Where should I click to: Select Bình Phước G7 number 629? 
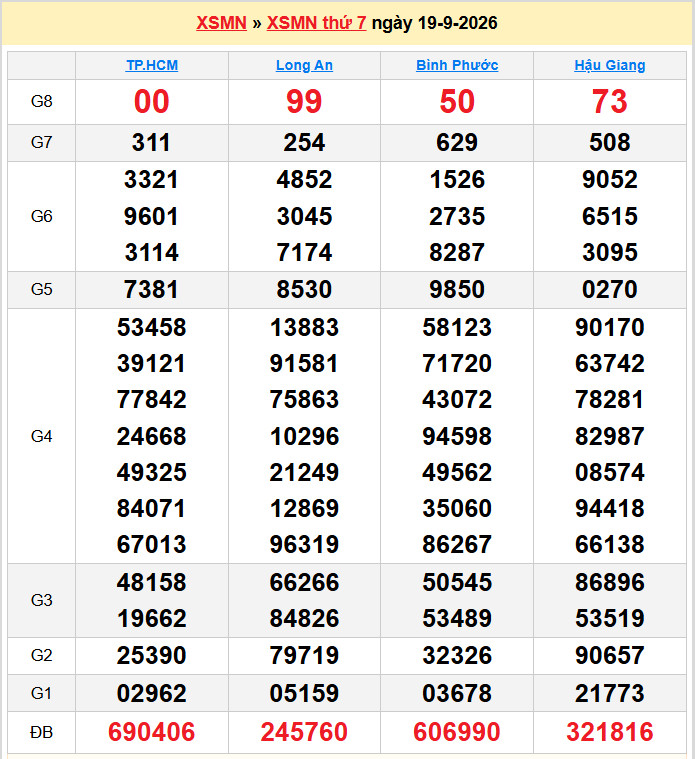click(x=457, y=143)
